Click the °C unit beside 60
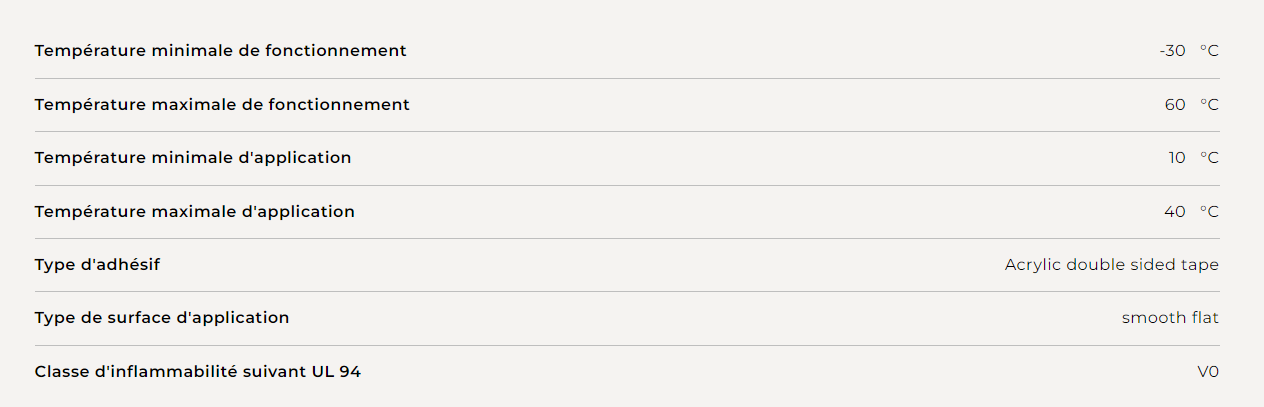Viewport: 1264px width, 407px height. pos(1209,104)
